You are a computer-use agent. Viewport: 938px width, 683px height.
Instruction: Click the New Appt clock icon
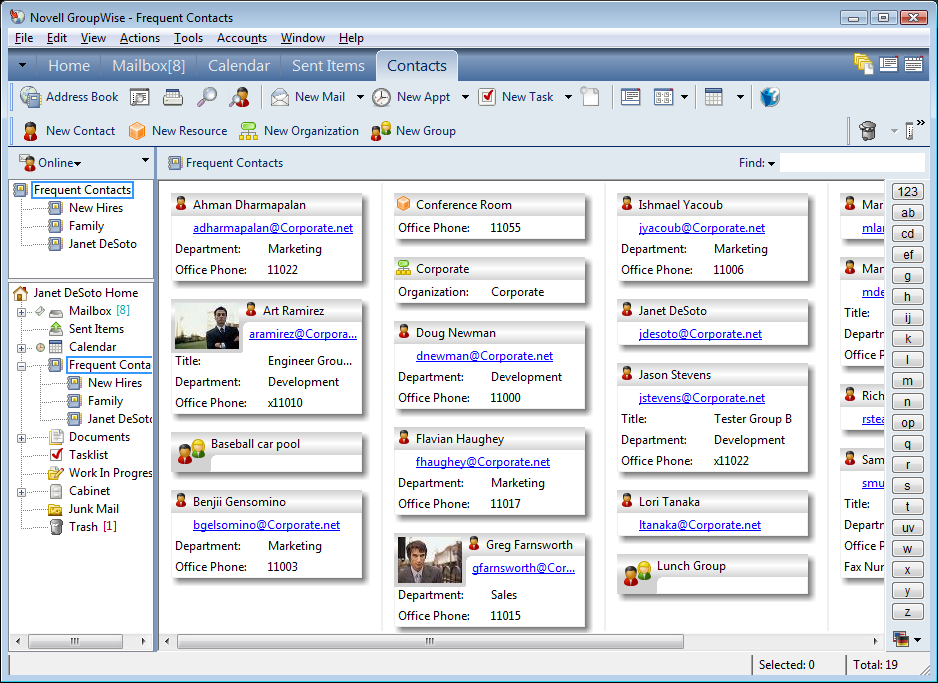381,97
